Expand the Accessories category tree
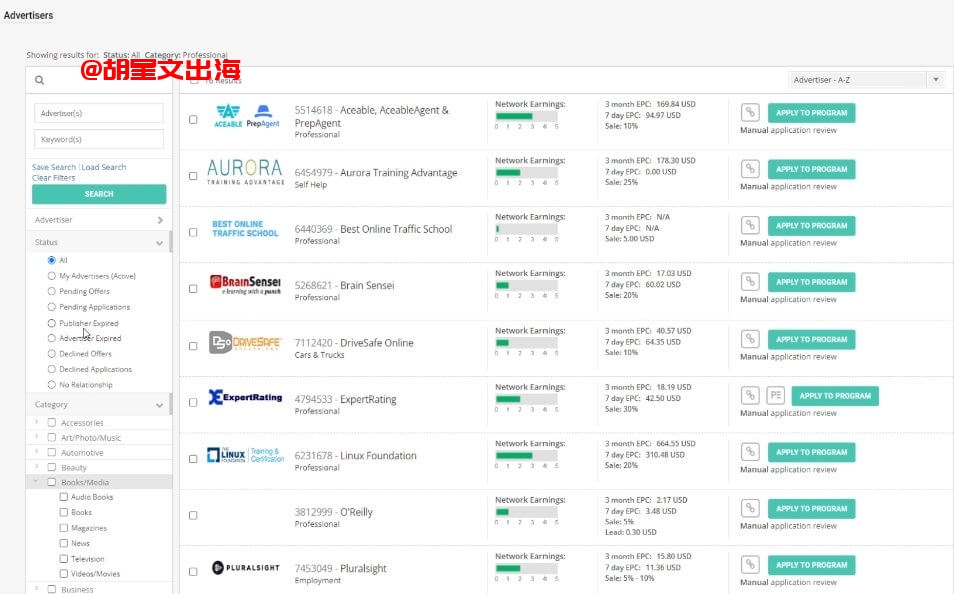Viewport: 954px width, 594px height. (x=37, y=422)
